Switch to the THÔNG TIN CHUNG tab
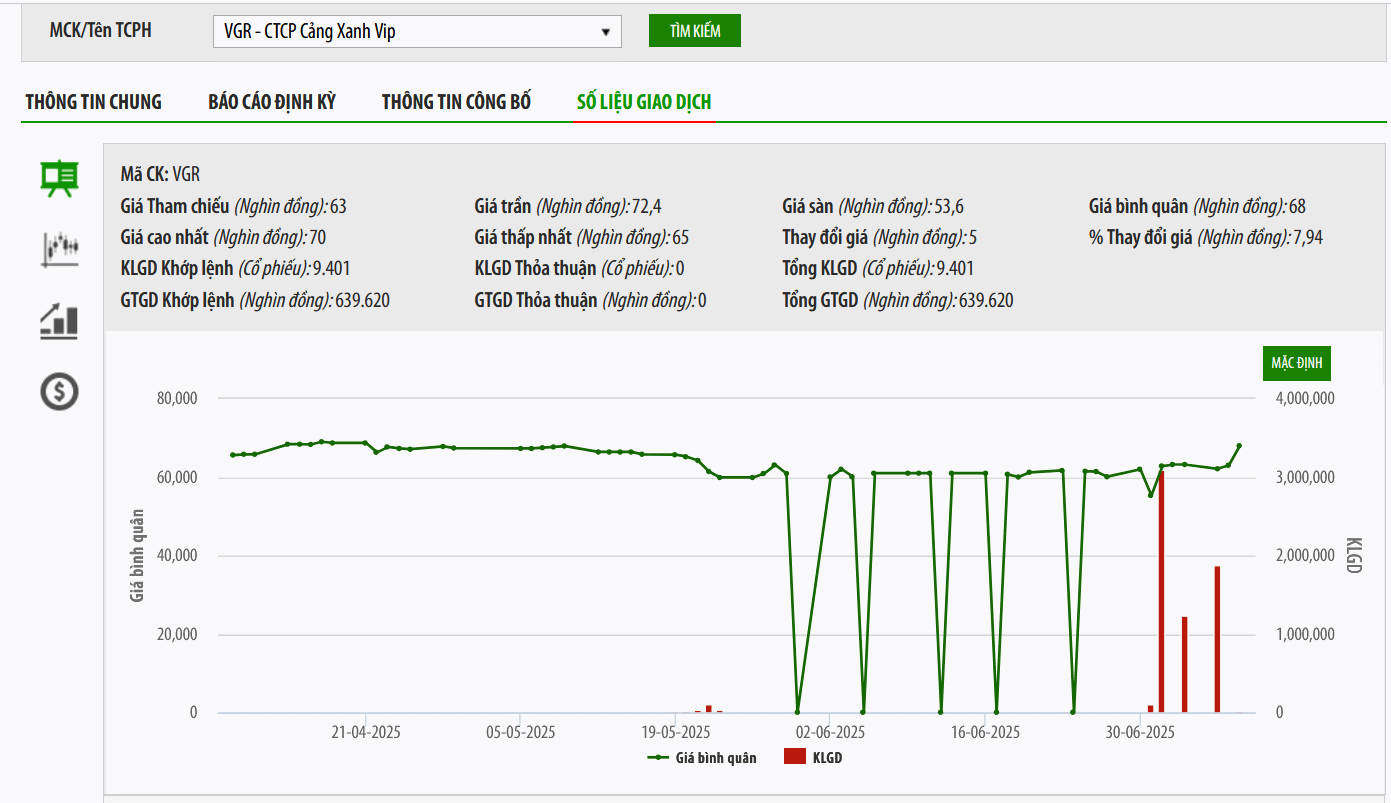 (x=94, y=102)
